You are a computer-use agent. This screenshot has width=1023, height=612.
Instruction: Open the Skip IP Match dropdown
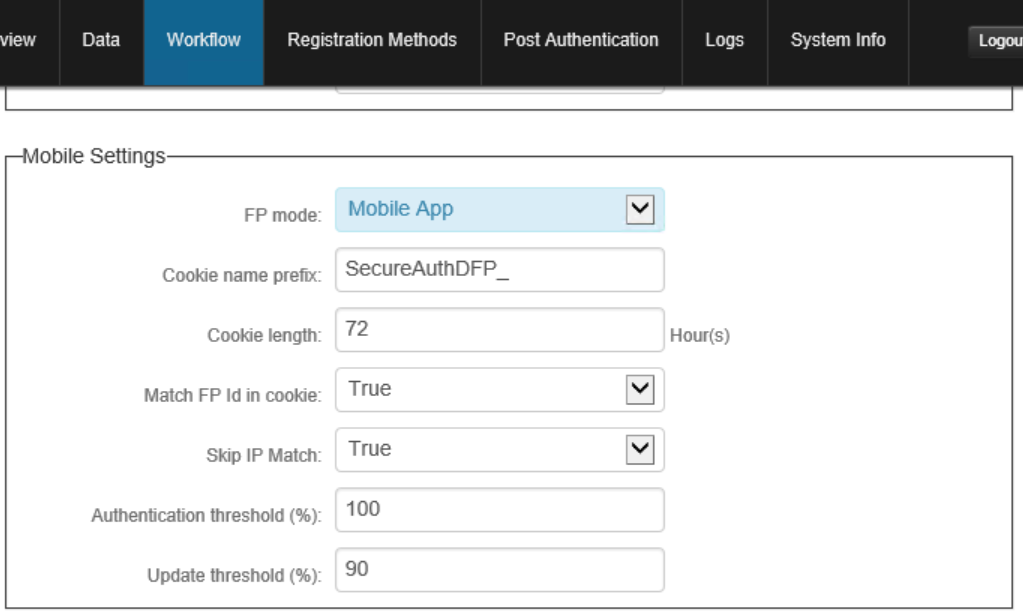click(500, 450)
